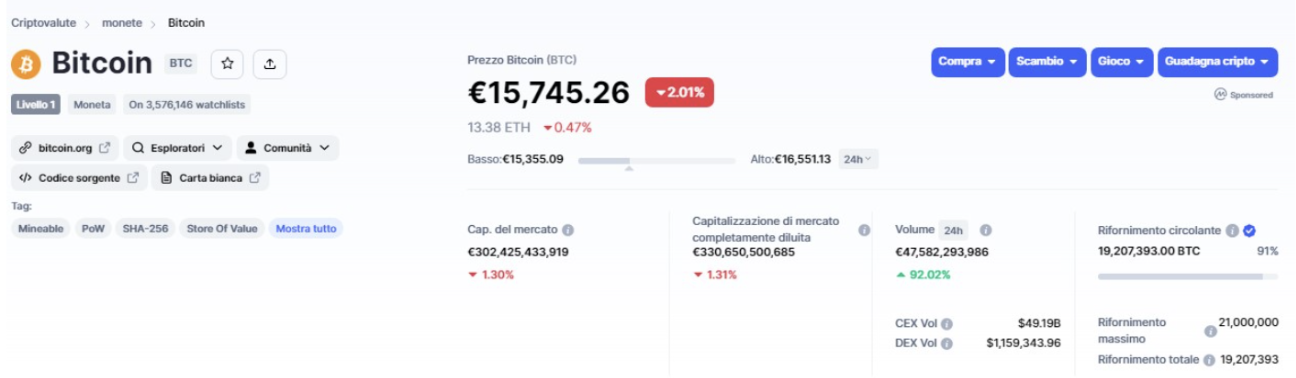Viewport: 1296px width, 378px height.
Task: Select the SHA-256 tag
Action: (x=145, y=229)
